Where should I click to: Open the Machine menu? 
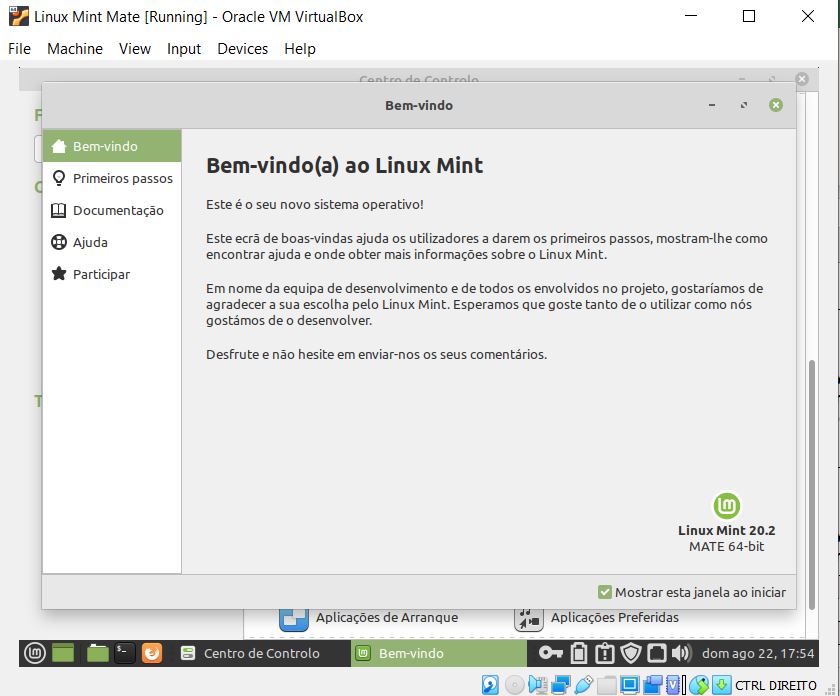[75, 48]
